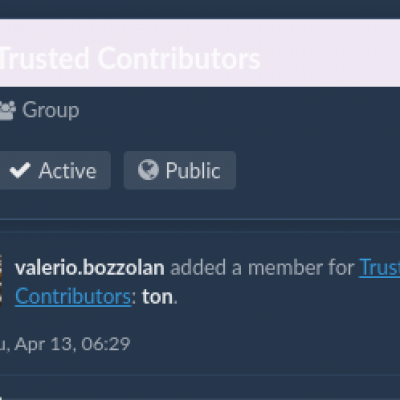
Task: Click the Trusted Contributors page title
Action: click(x=129, y=59)
